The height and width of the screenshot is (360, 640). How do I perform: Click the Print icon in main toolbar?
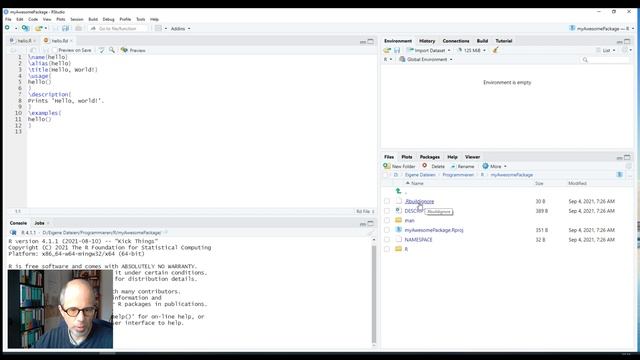coord(79,29)
